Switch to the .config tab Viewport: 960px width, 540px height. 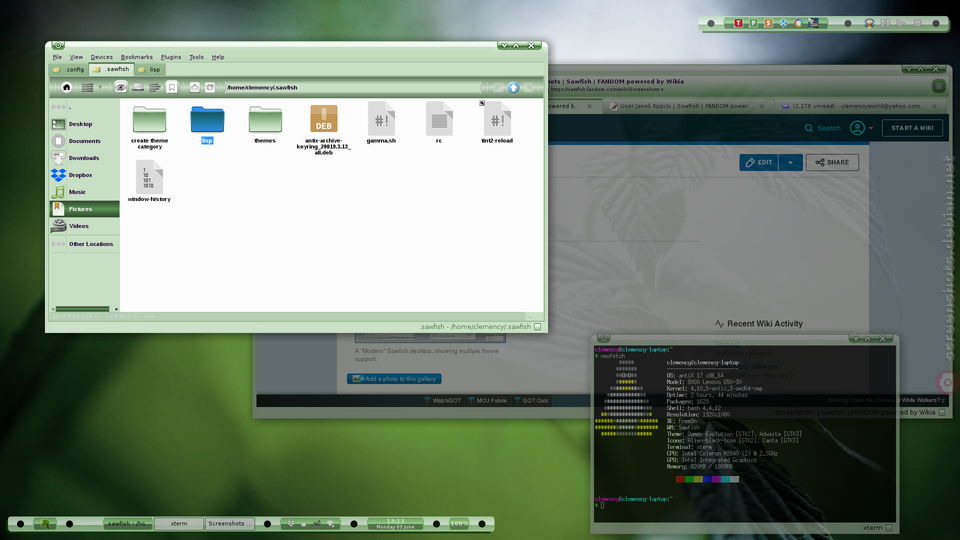click(69, 70)
